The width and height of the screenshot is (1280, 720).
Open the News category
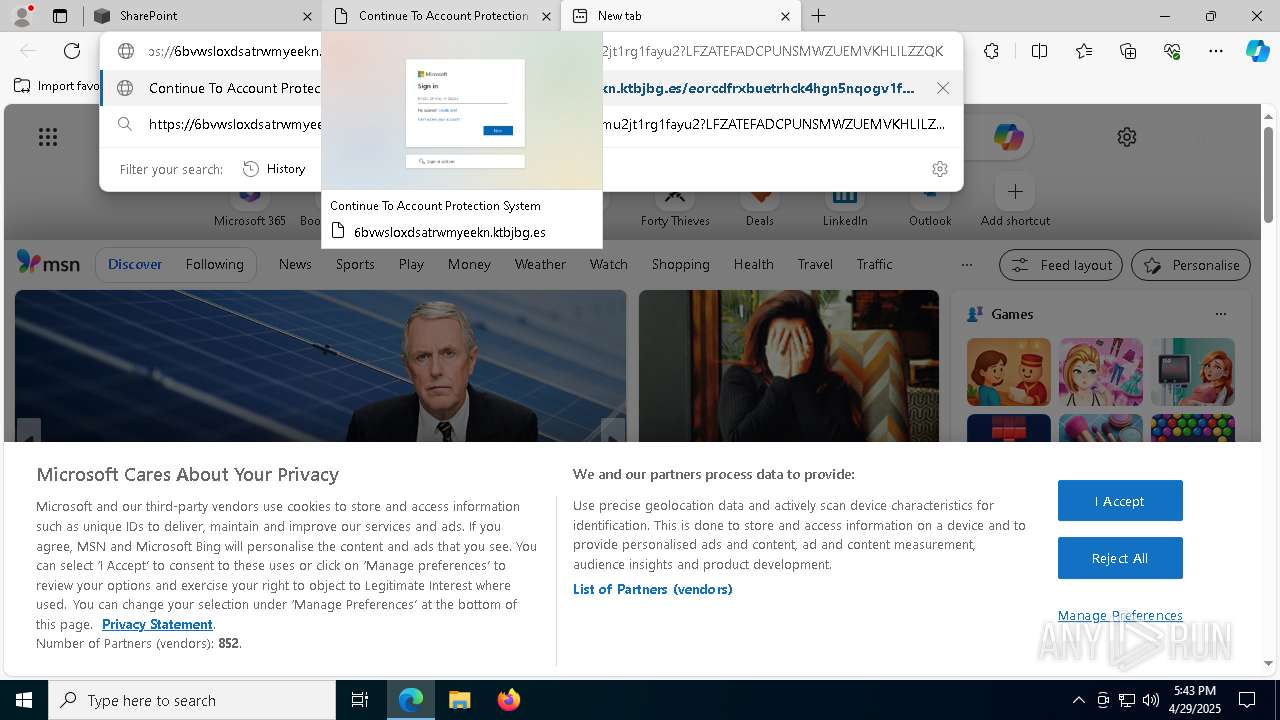295,264
